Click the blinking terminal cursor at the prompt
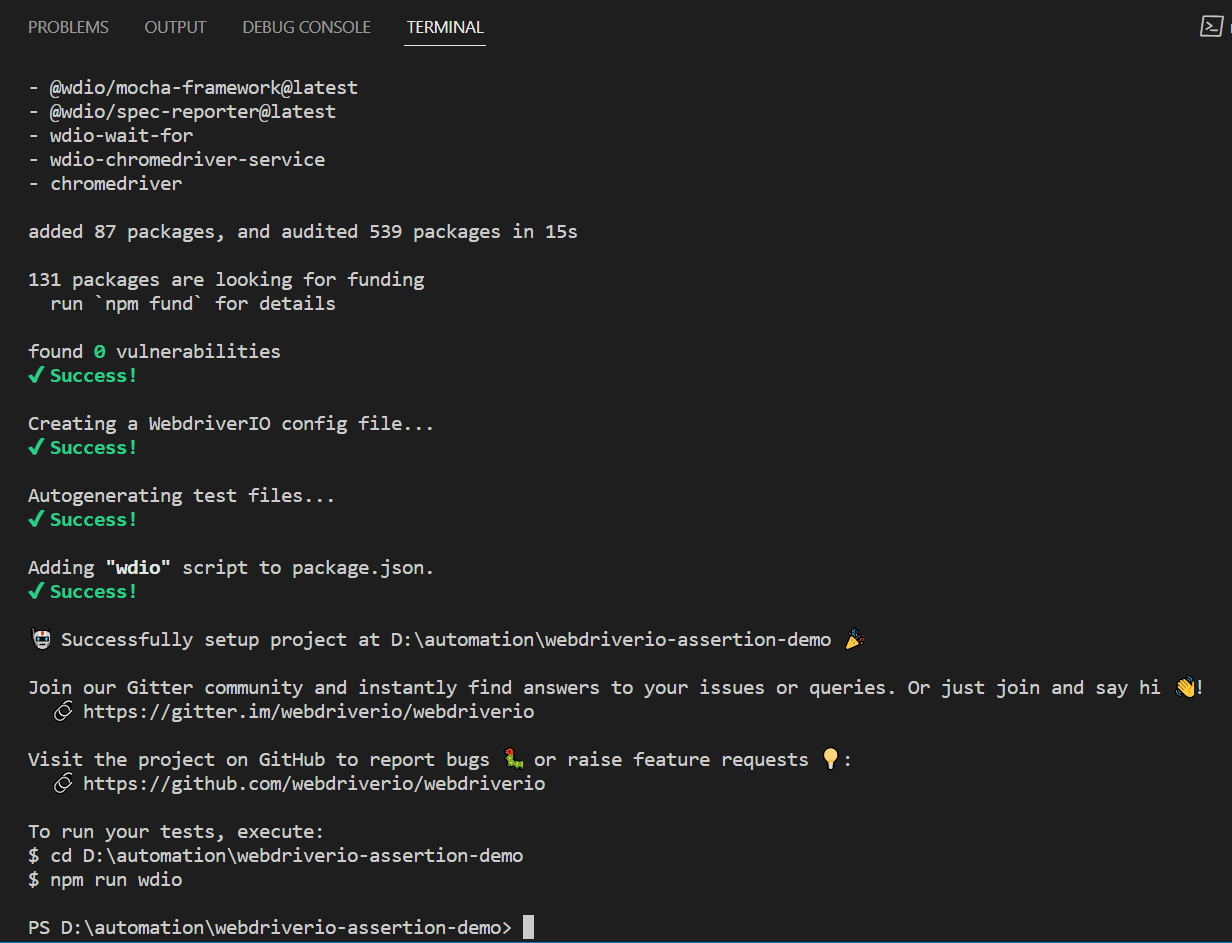Viewport: 1232px width, 943px height. tap(529, 926)
